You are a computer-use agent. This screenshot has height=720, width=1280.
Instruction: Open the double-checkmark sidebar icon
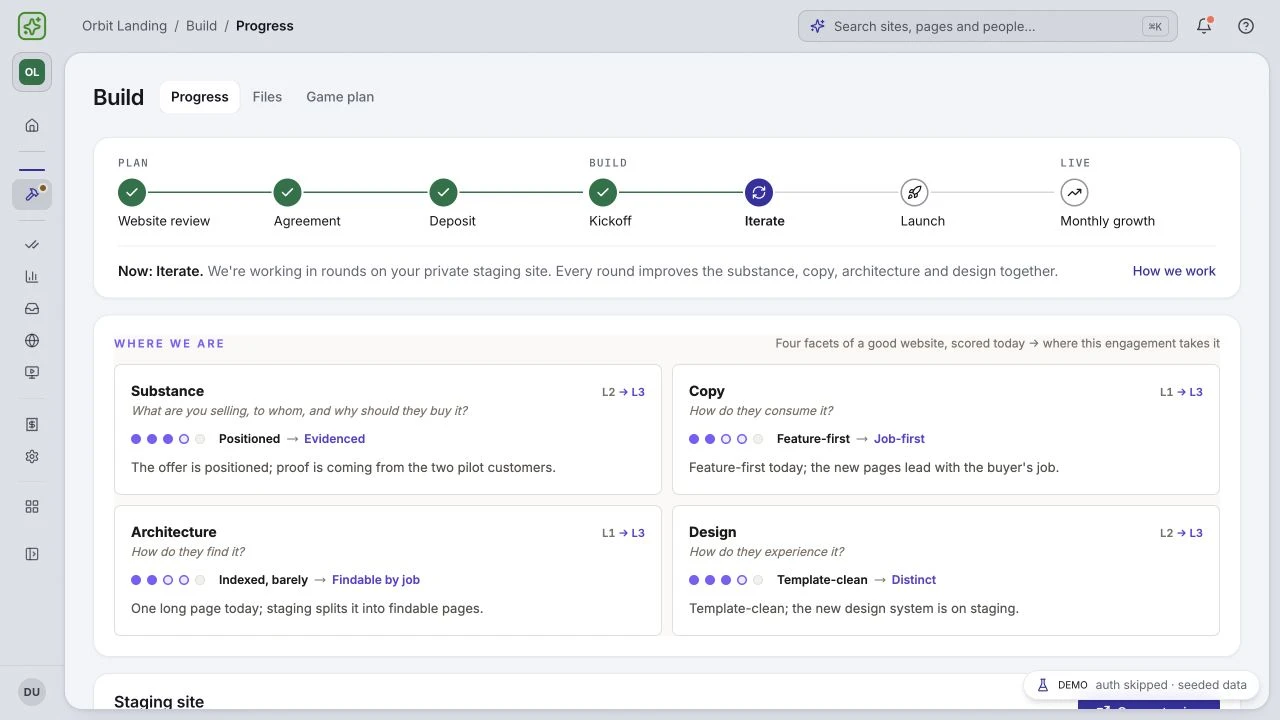[x=32, y=244]
